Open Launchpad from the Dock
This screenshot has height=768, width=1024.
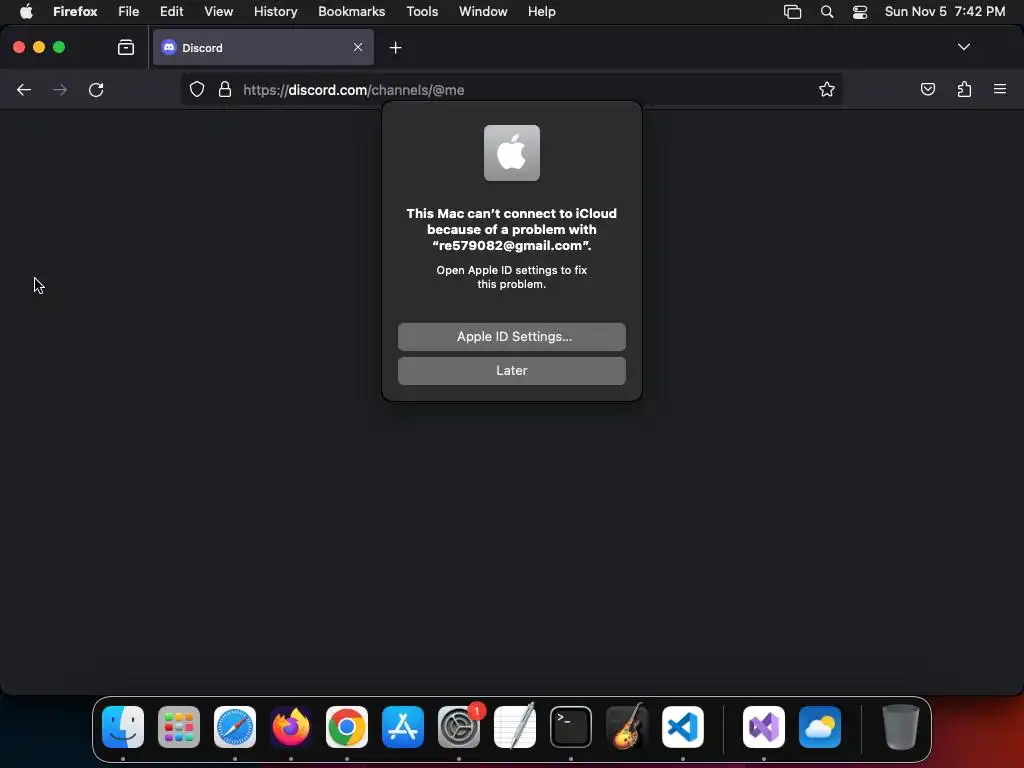coord(179,727)
